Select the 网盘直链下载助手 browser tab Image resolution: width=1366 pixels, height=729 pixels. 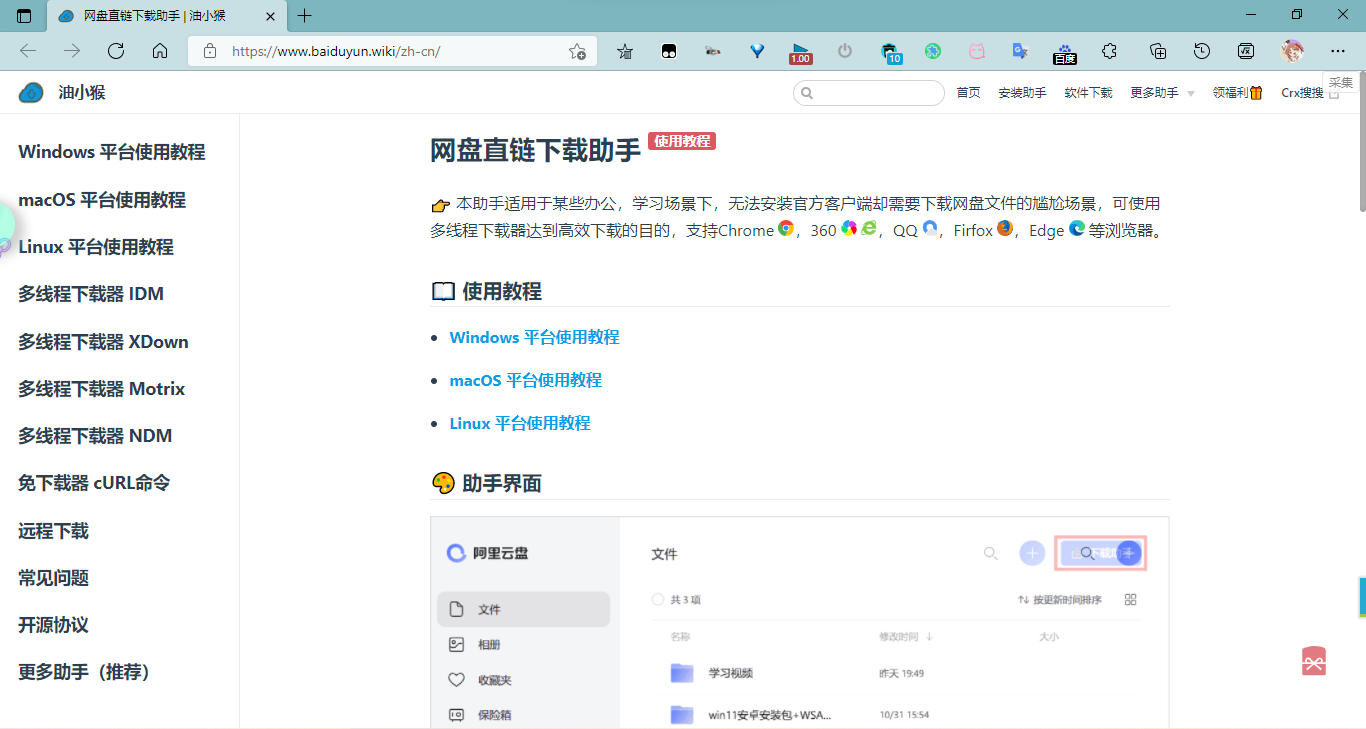166,16
